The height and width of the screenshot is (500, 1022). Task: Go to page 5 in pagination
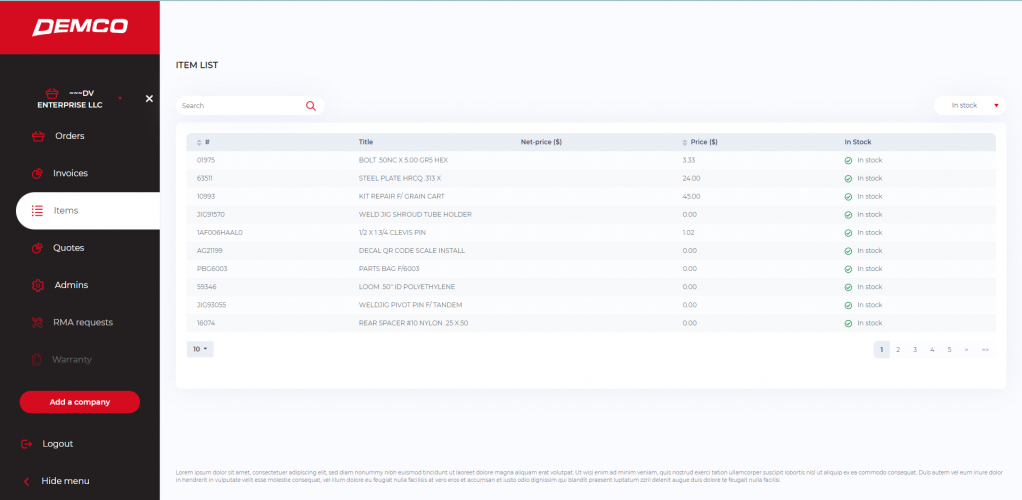950,350
